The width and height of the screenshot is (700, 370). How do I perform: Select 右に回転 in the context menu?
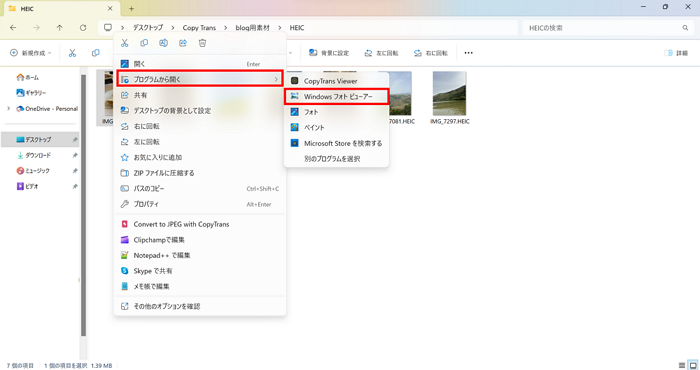tap(200, 126)
